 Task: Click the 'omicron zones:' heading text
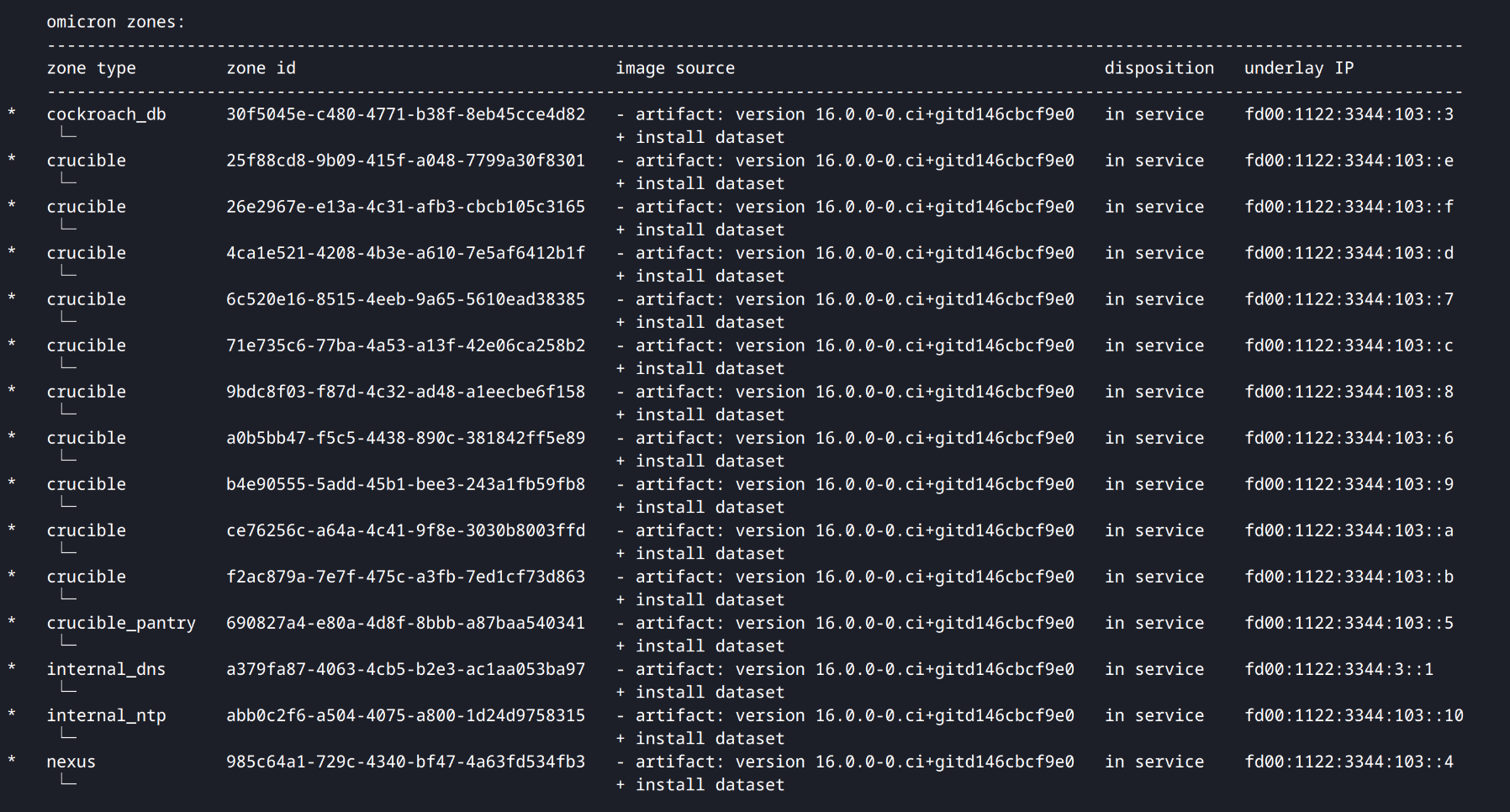coord(116,22)
